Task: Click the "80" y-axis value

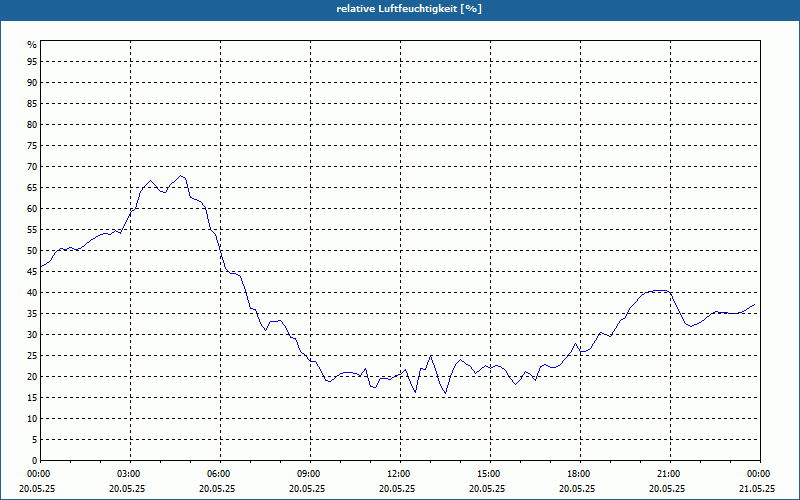Action: (32, 124)
